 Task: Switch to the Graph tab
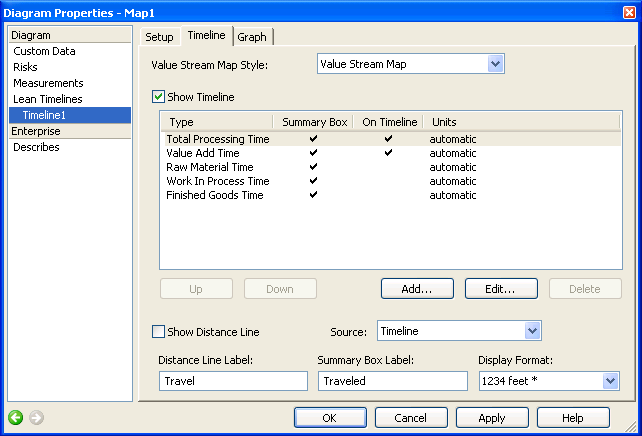(252, 37)
